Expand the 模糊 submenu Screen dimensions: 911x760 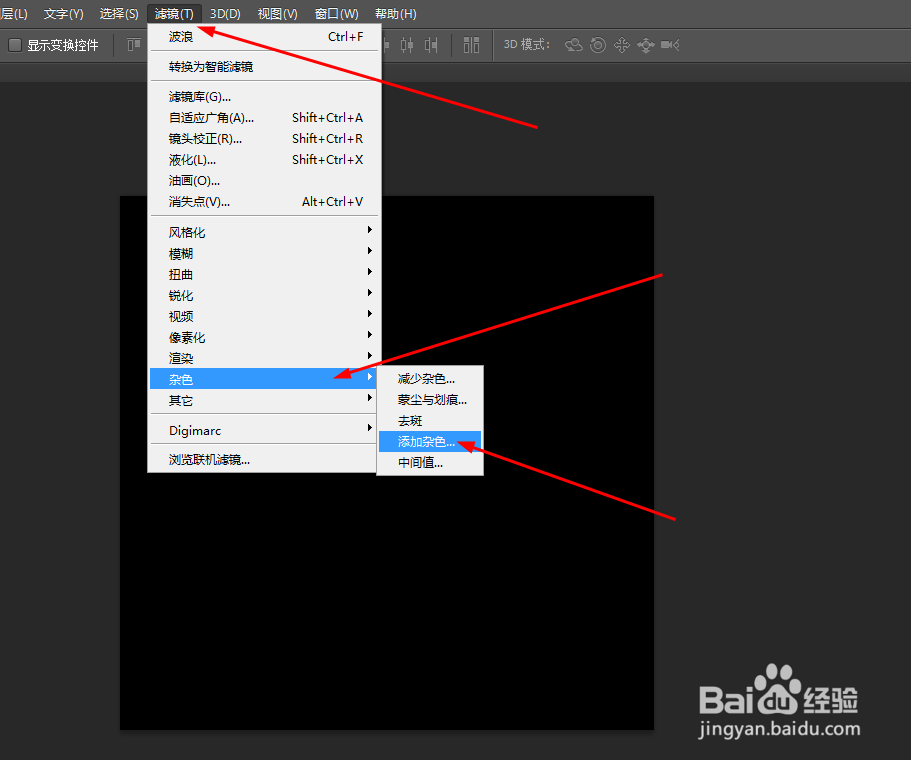[x=264, y=253]
